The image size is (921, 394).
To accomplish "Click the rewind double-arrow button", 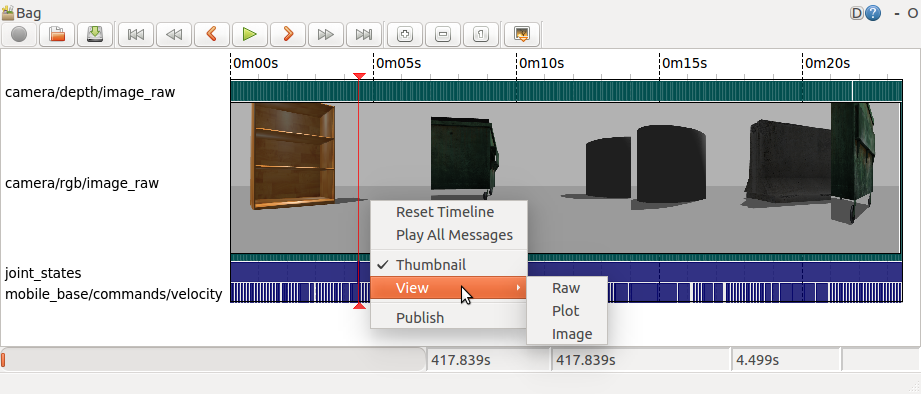I will [x=174, y=34].
